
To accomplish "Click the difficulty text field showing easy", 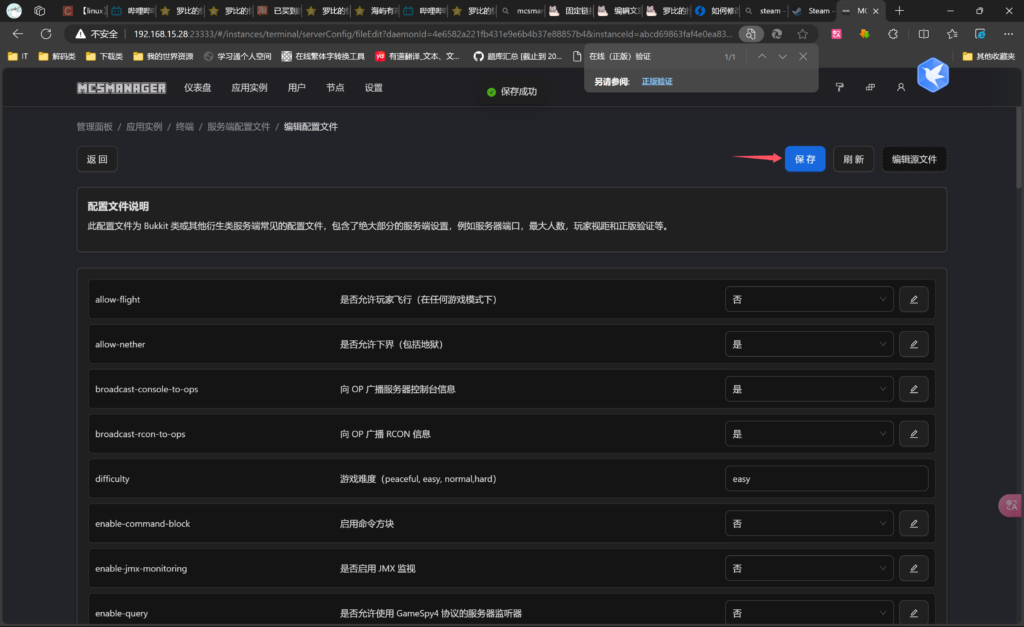I will tap(826, 479).
